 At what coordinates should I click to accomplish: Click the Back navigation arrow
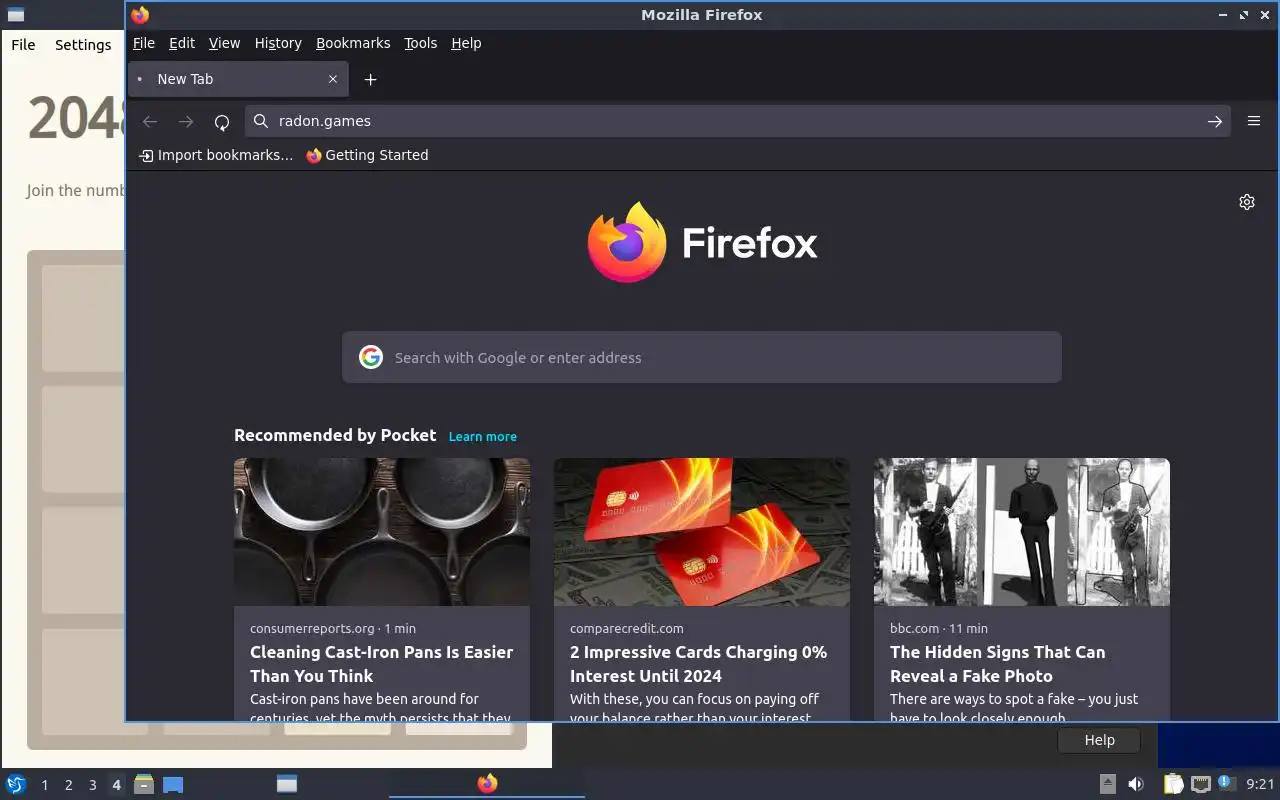[x=150, y=121]
